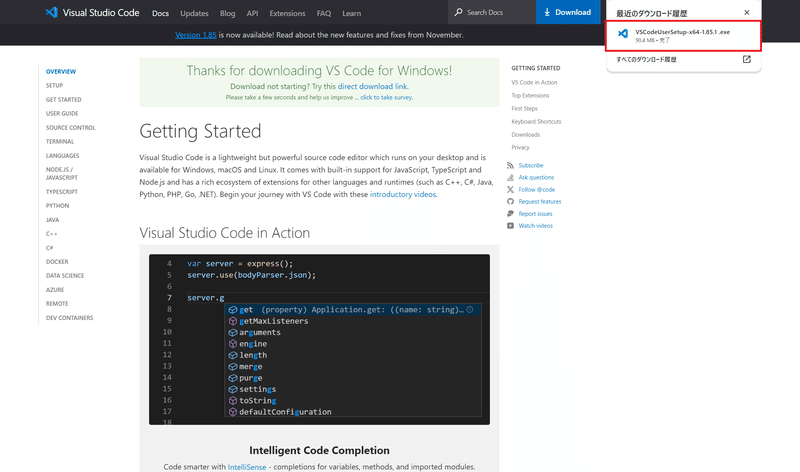Open the IntelliSense link
The height and width of the screenshot is (472, 800).
(247, 467)
